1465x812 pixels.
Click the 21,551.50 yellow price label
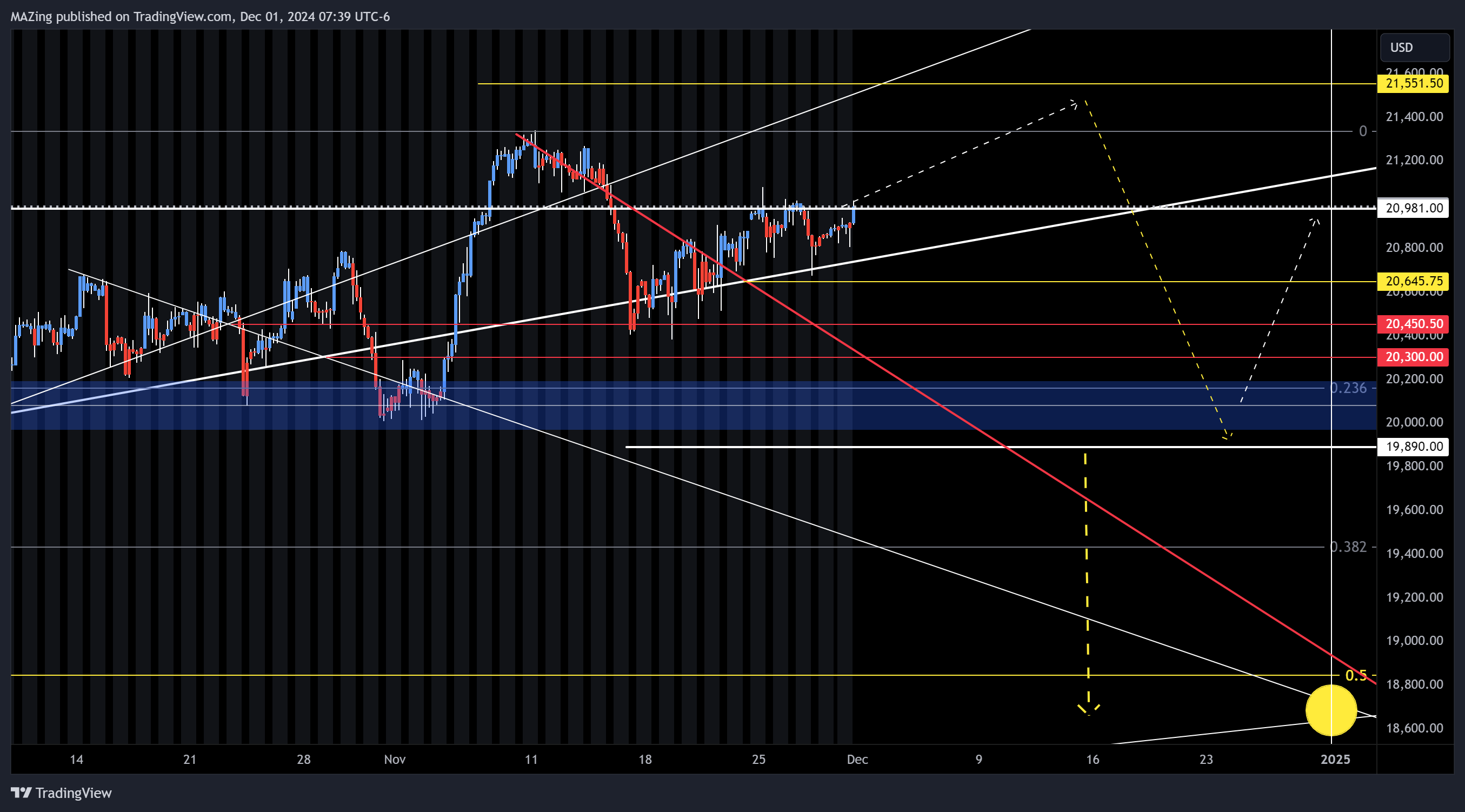click(x=1414, y=84)
